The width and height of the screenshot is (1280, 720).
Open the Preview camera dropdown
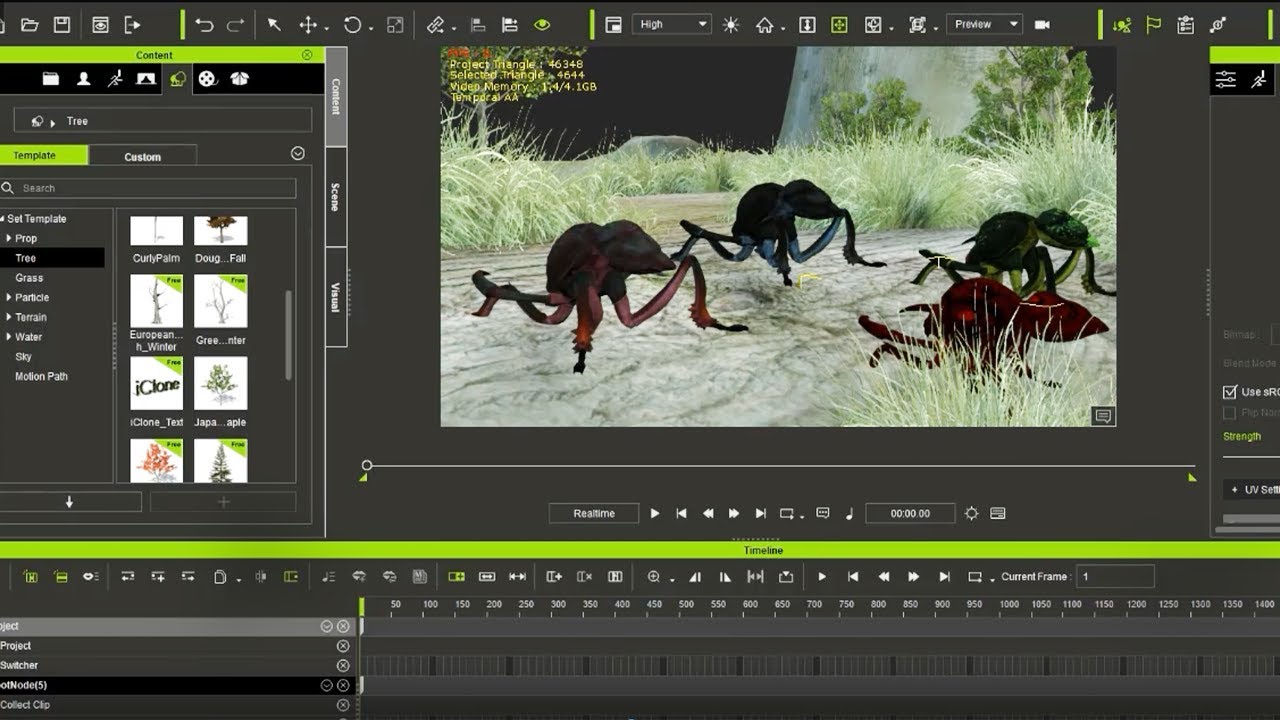(x=985, y=24)
